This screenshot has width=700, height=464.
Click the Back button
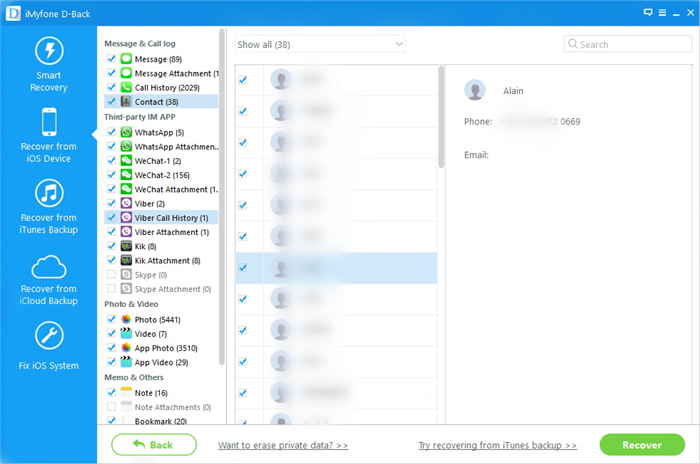click(154, 445)
